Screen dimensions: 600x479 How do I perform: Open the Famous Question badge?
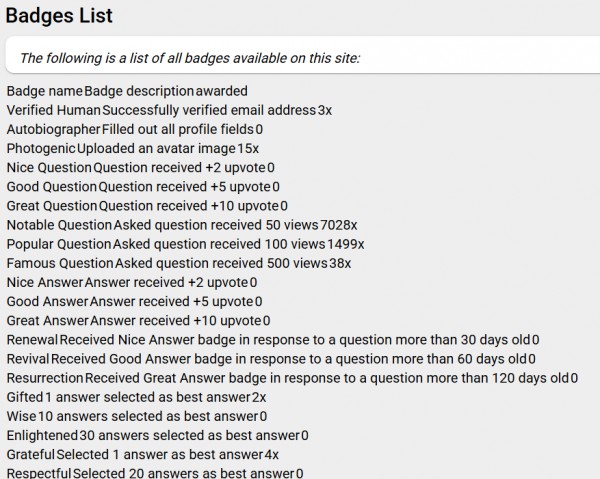(60, 263)
